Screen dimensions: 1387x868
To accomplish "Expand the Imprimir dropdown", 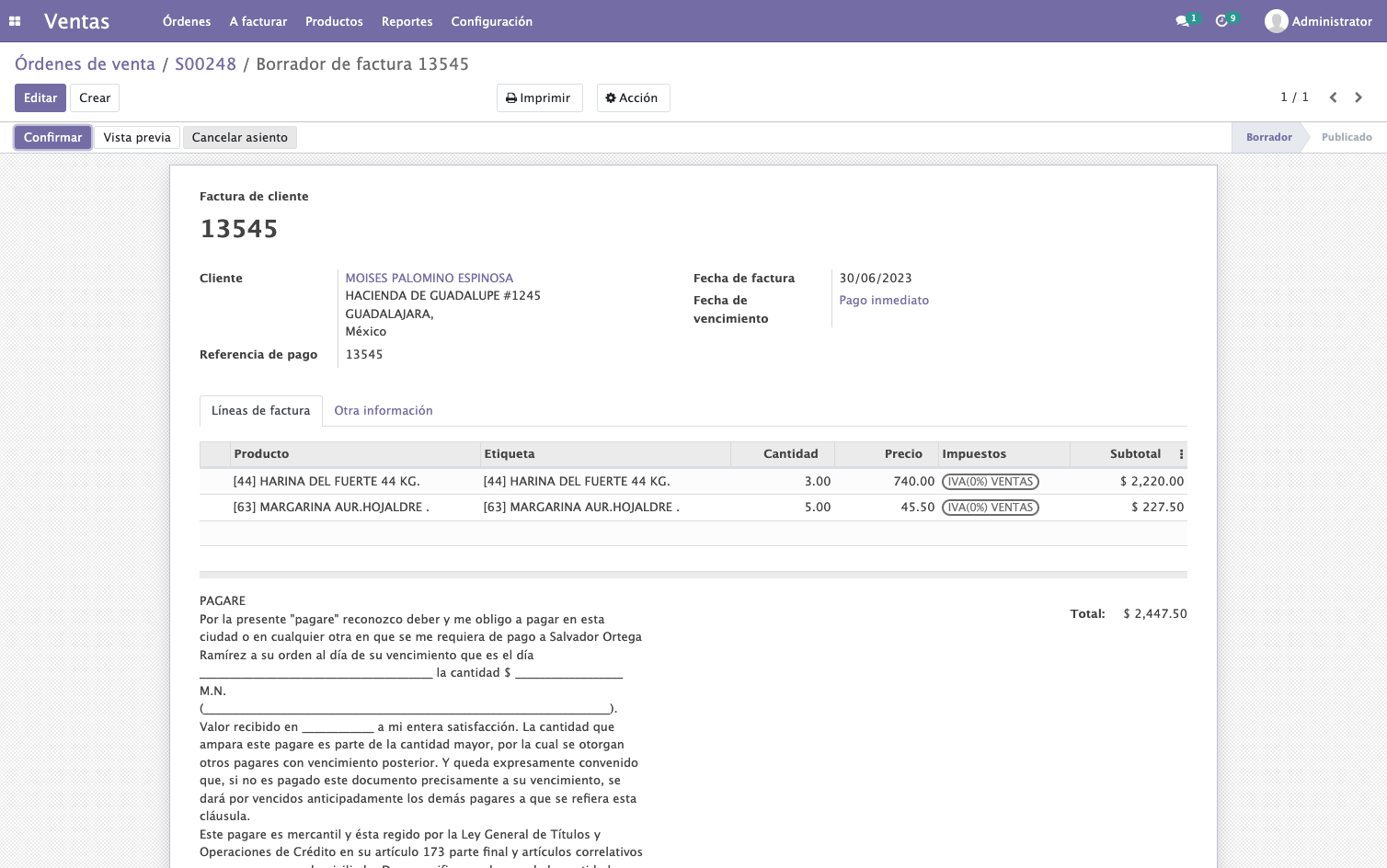I will [540, 98].
